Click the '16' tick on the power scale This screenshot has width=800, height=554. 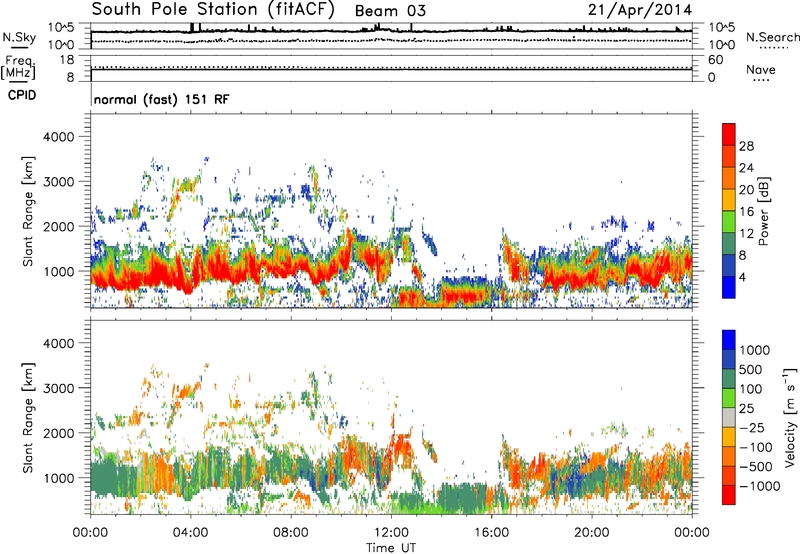[x=746, y=212]
